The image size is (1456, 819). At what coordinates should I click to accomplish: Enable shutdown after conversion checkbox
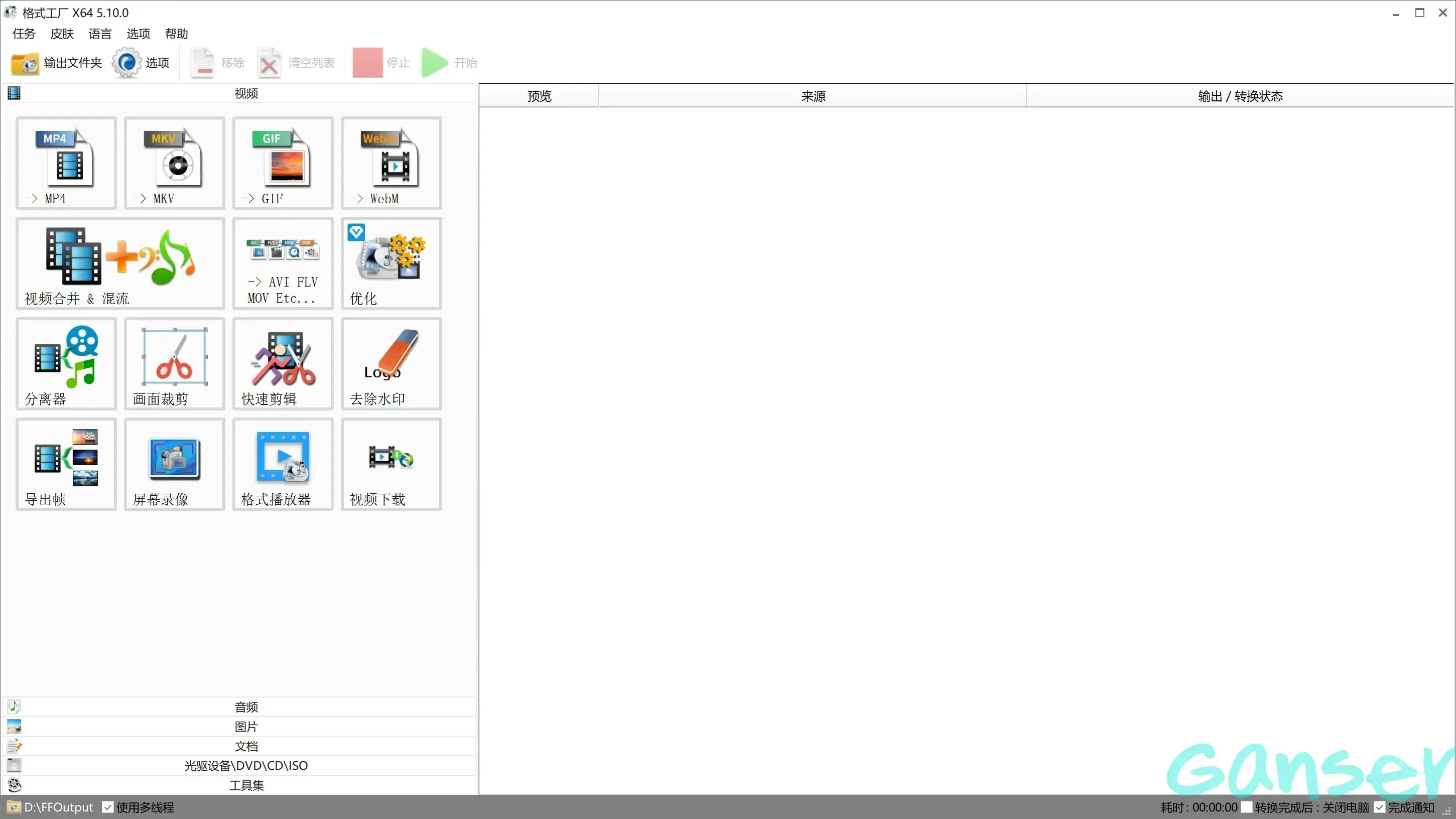(1246, 807)
